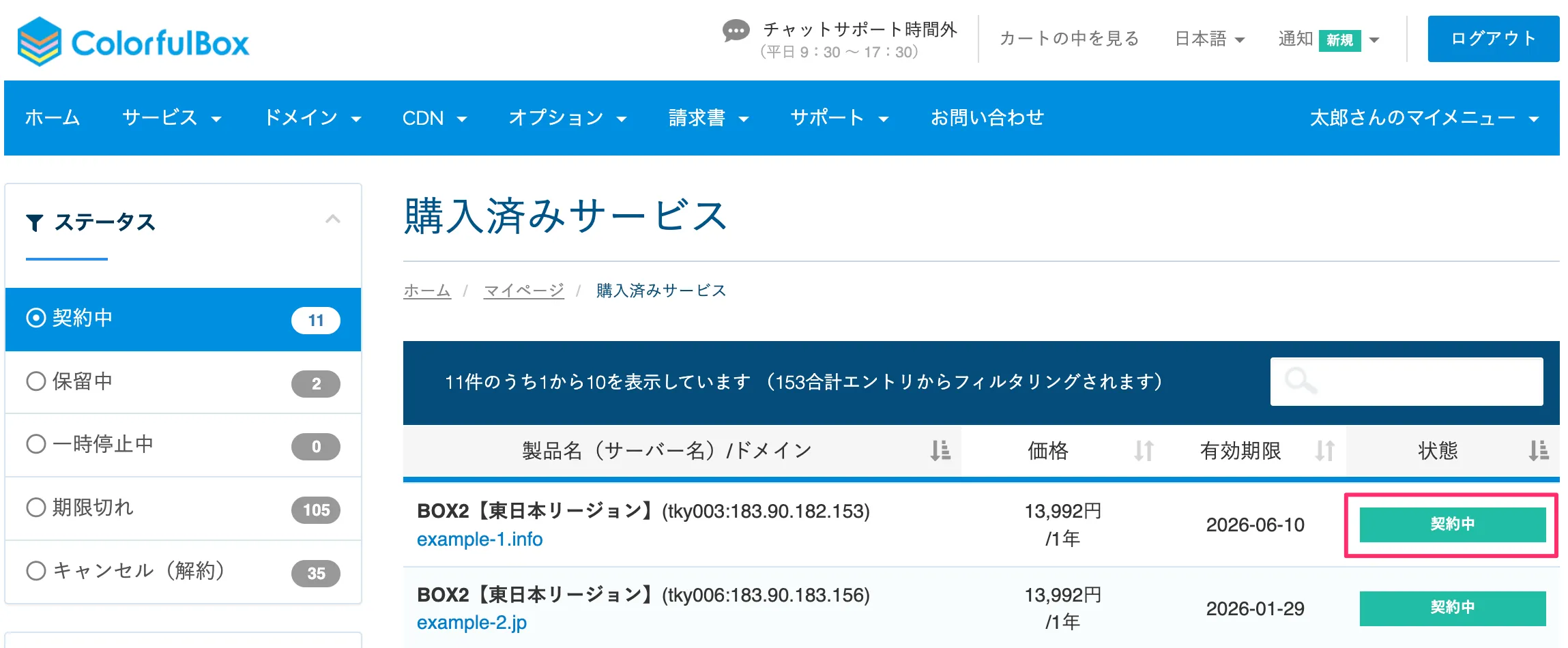Sort by product name column icon
Viewport: 1568px width, 648px height.
click(x=940, y=451)
